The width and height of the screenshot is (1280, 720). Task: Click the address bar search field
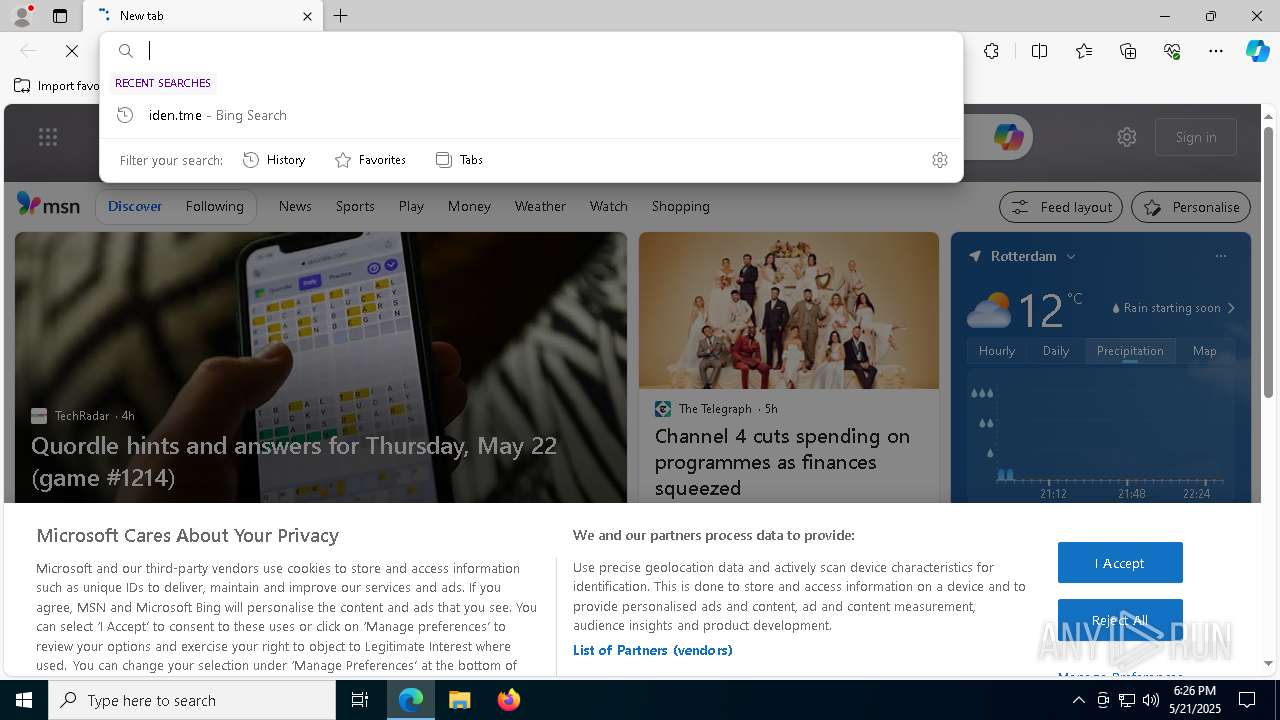point(531,51)
